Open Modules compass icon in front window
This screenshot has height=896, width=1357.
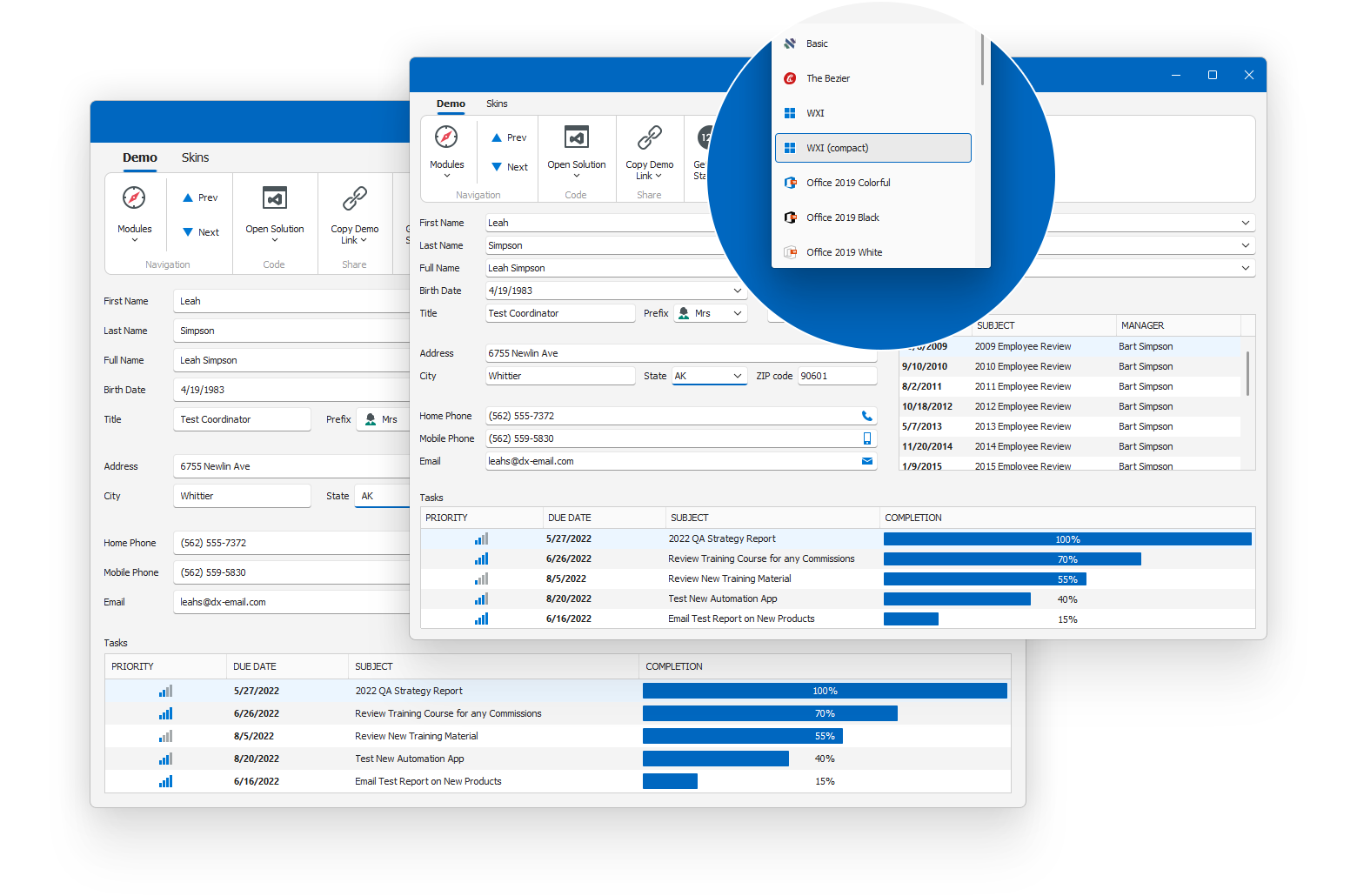coord(446,137)
